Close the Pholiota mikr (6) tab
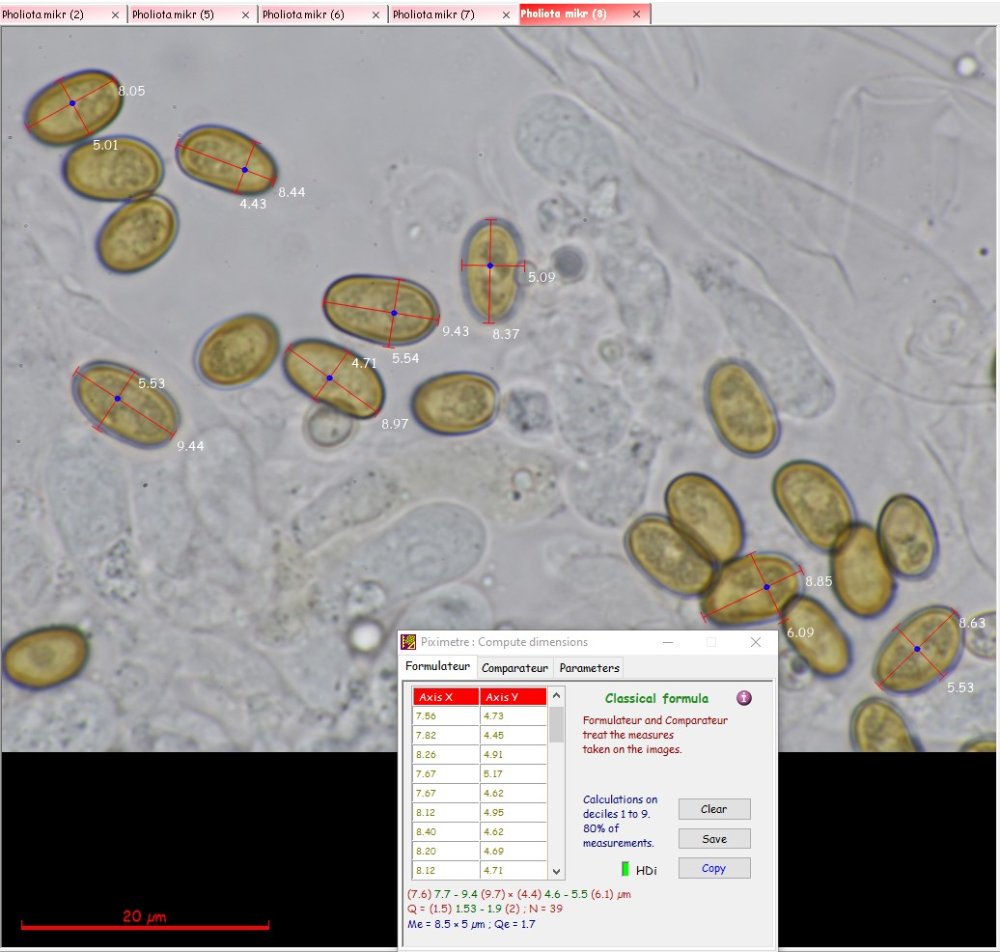The image size is (1000, 952). (377, 15)
